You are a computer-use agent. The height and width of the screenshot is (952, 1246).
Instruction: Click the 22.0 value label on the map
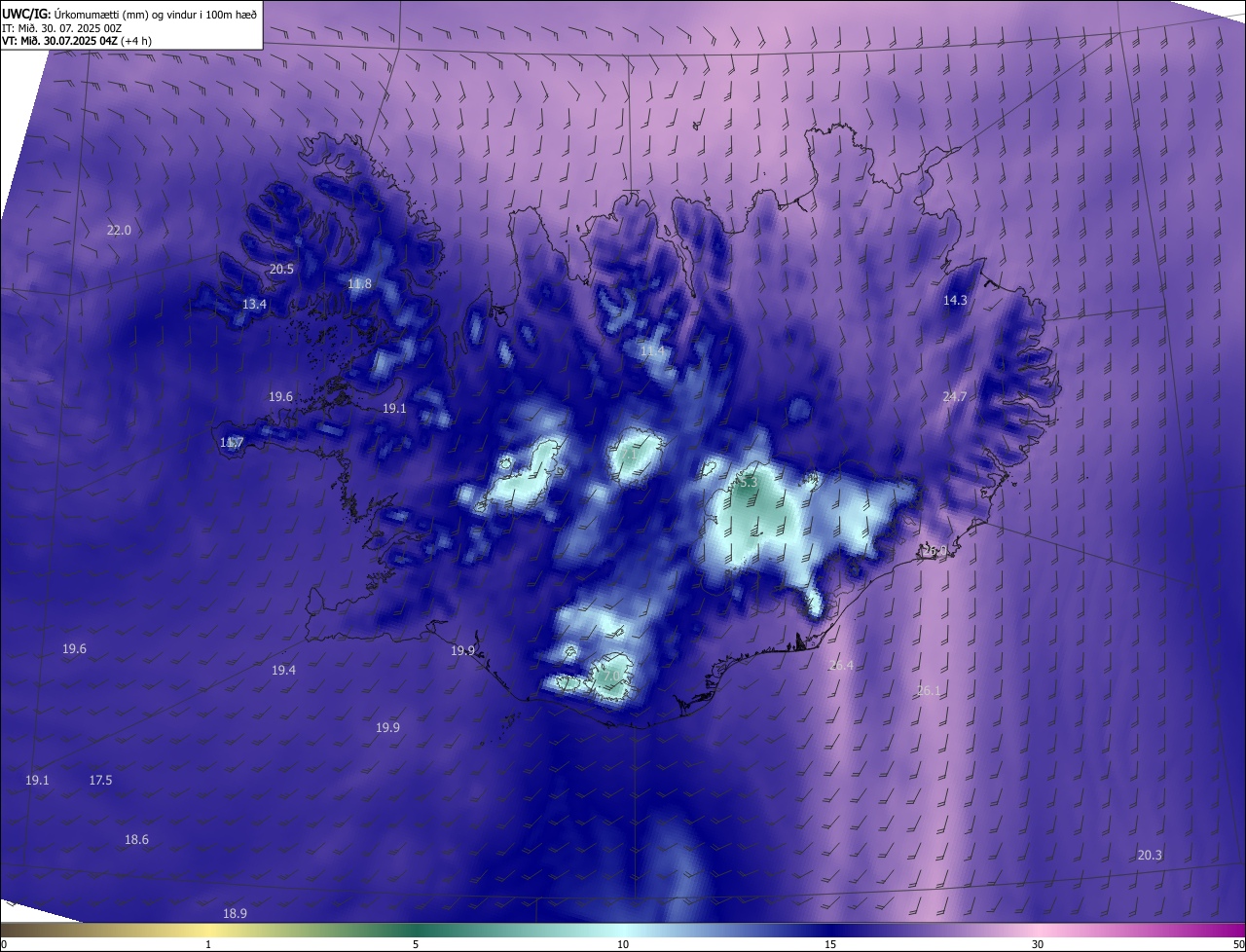tap(119, 231)
